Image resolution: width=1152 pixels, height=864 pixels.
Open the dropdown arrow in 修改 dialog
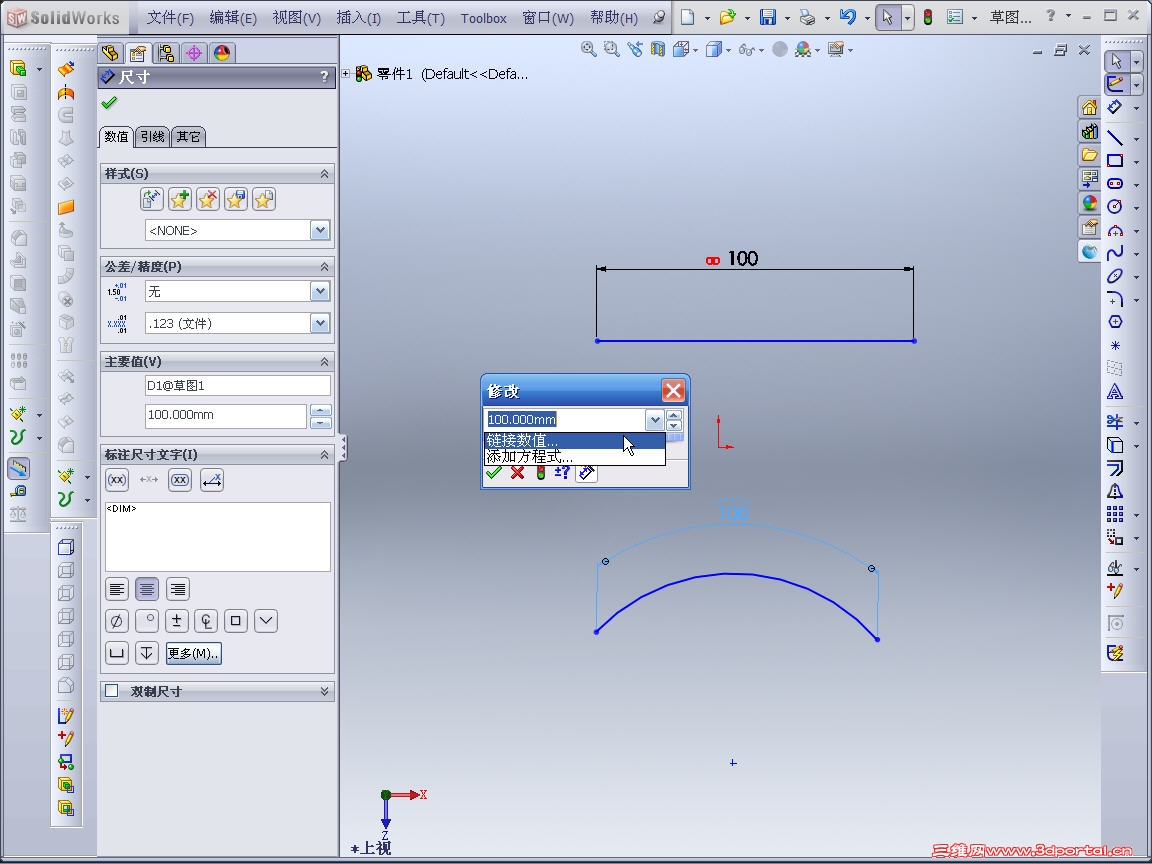coord(655,420)
